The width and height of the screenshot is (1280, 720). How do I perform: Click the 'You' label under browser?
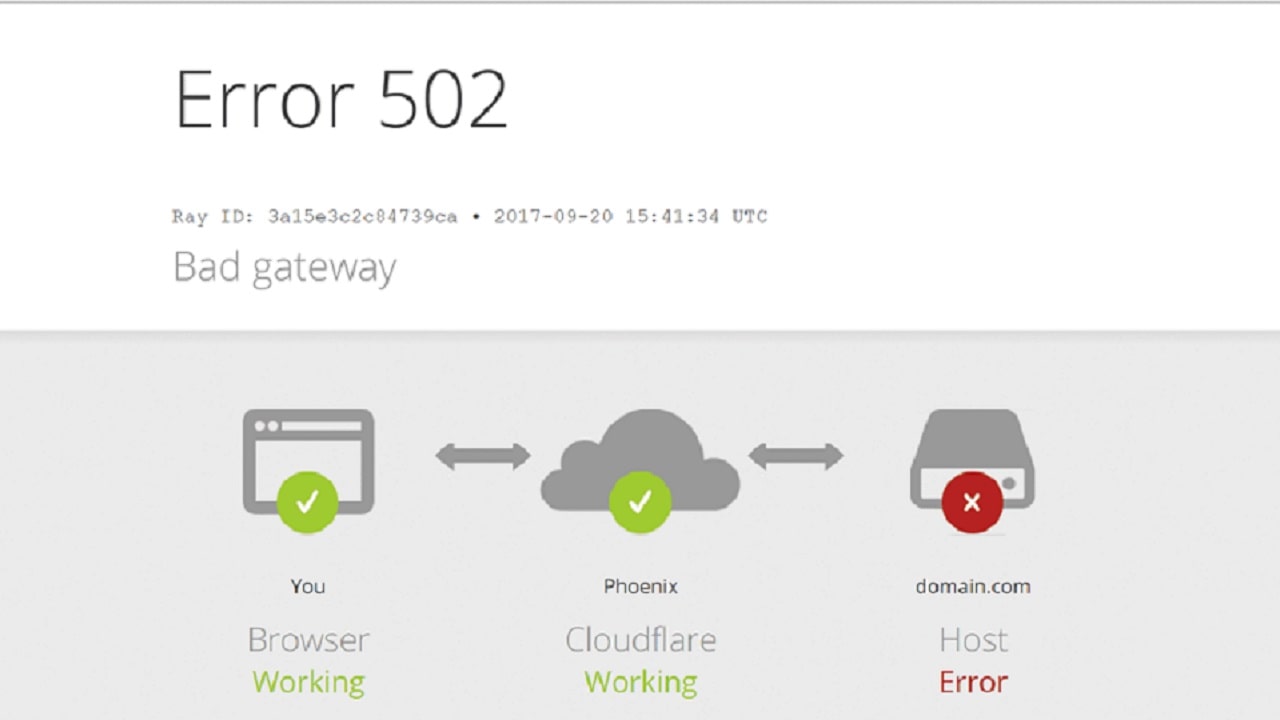[308, 587]
